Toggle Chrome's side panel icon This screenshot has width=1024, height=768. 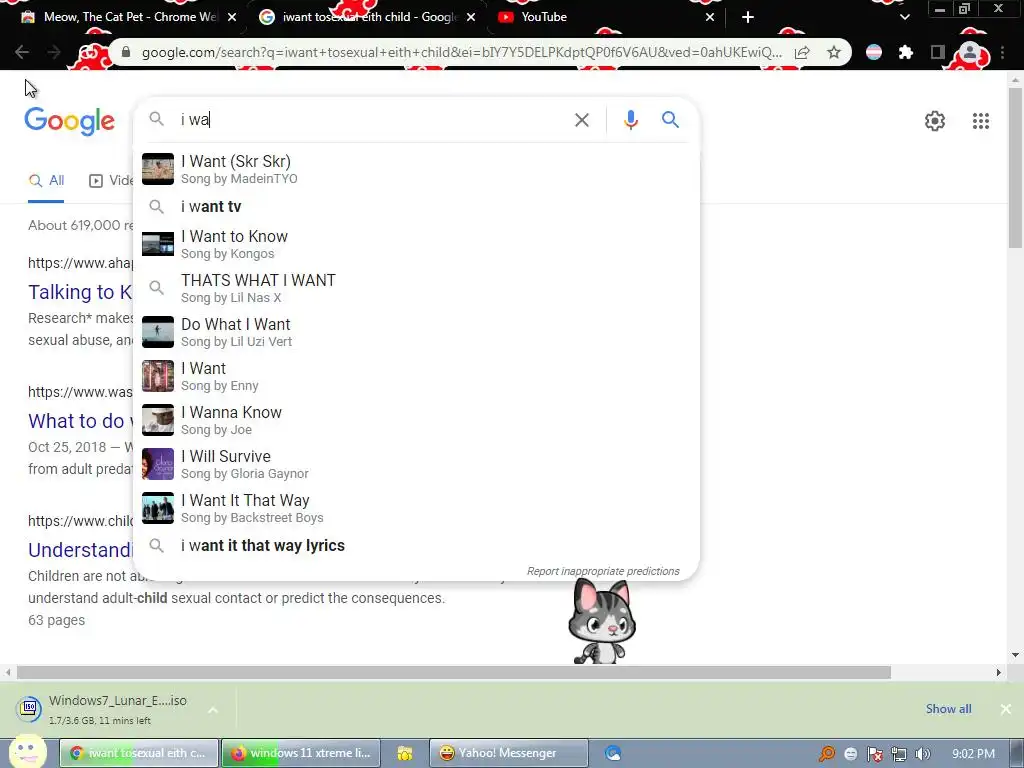tap(938, 52)
